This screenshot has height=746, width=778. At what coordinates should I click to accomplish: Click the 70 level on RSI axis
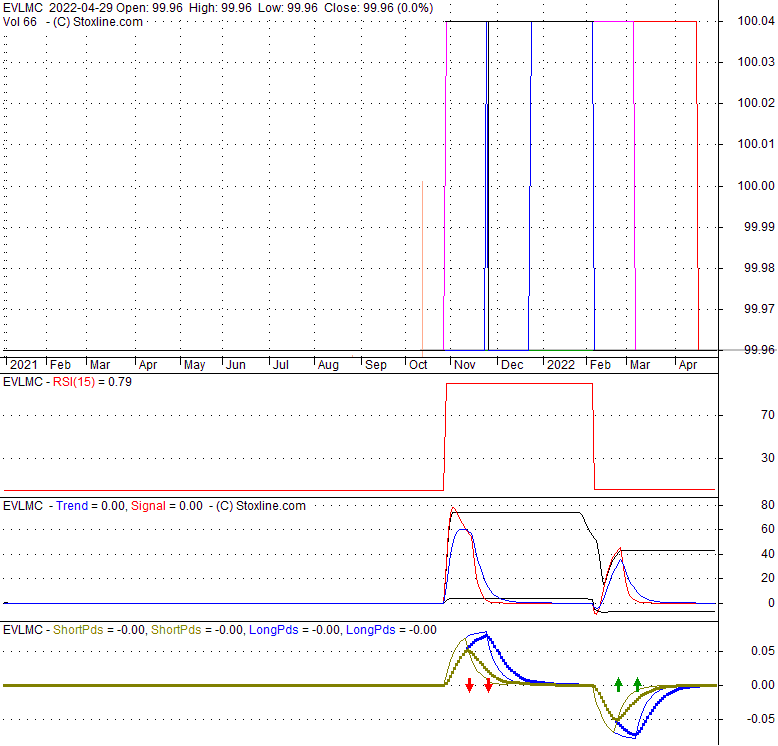pyautogui.click(x=768, y=415)
